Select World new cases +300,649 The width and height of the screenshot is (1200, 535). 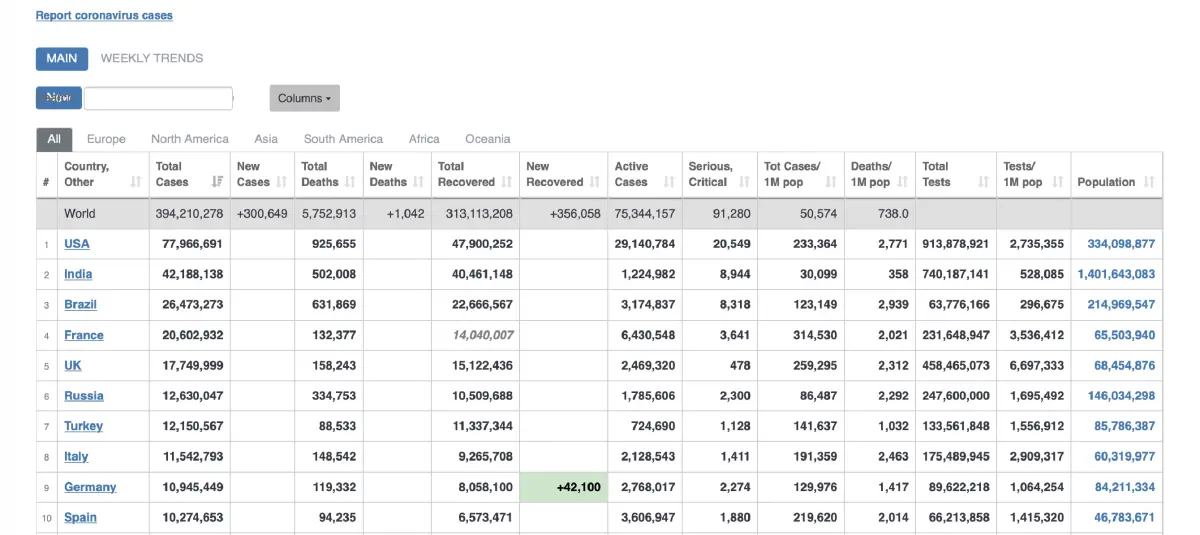(x=262, y=213)
